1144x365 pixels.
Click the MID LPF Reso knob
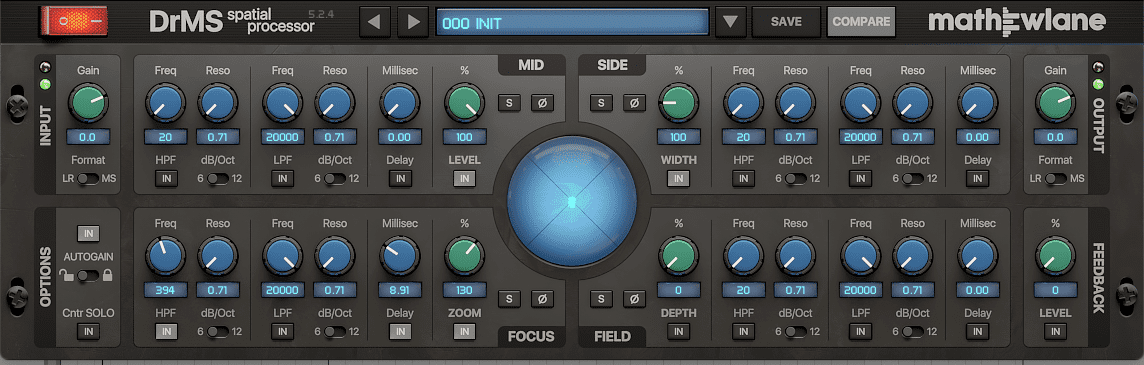[335, 103]
